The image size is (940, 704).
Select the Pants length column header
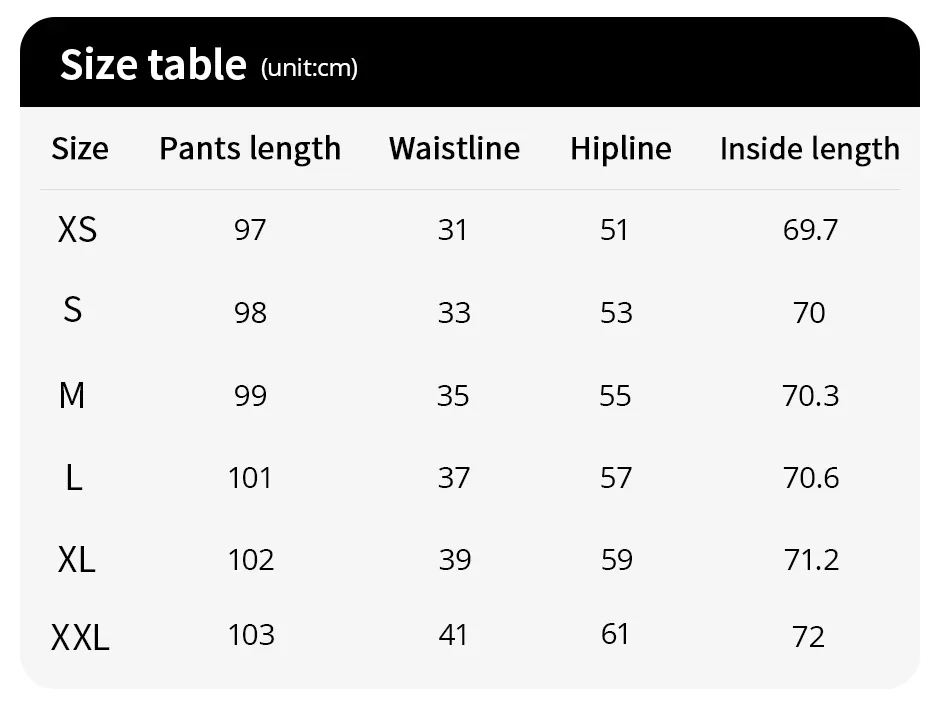250,149
